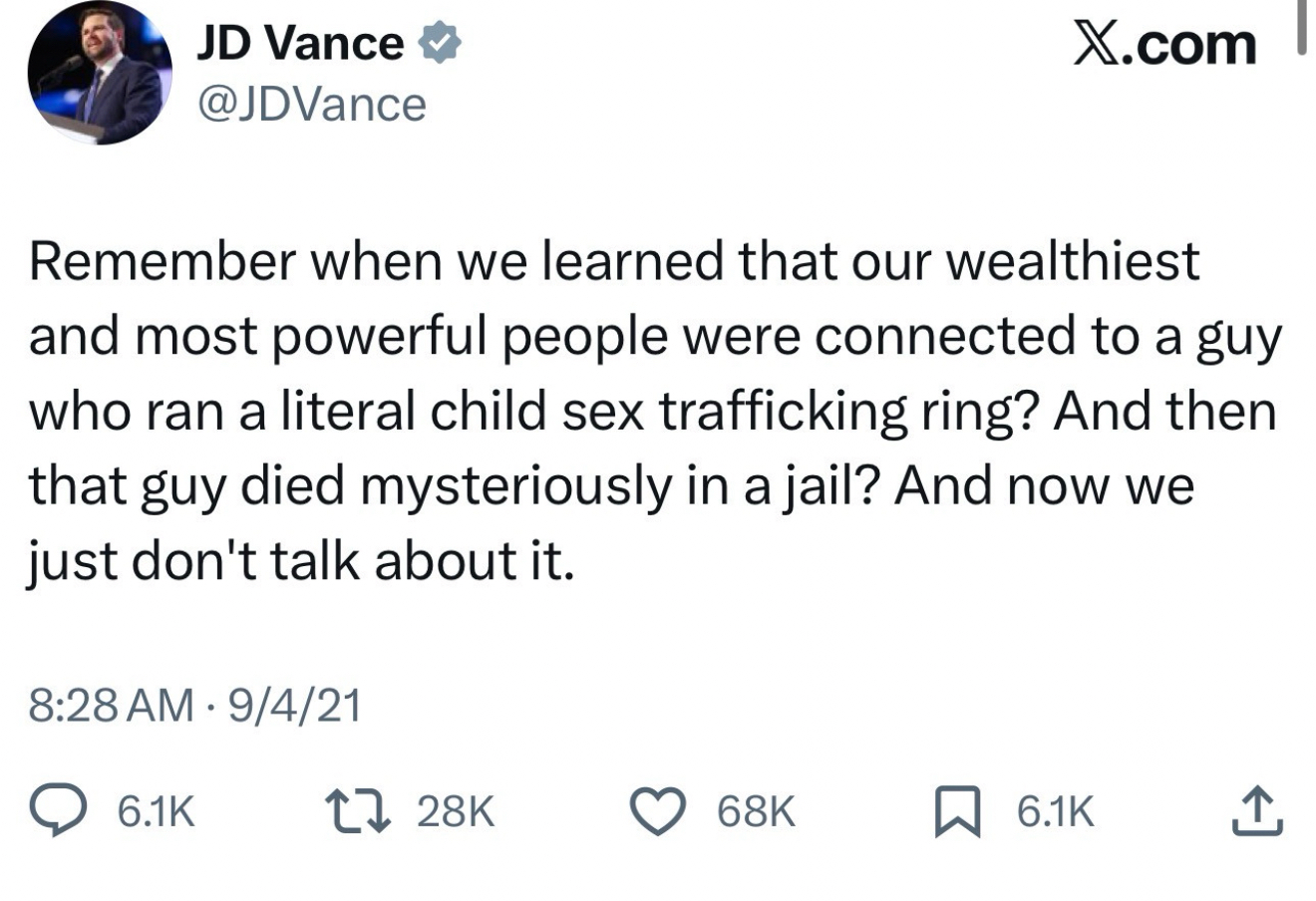
Task: Click the scrollbar at the top right edge
Action: (1301, 26)
